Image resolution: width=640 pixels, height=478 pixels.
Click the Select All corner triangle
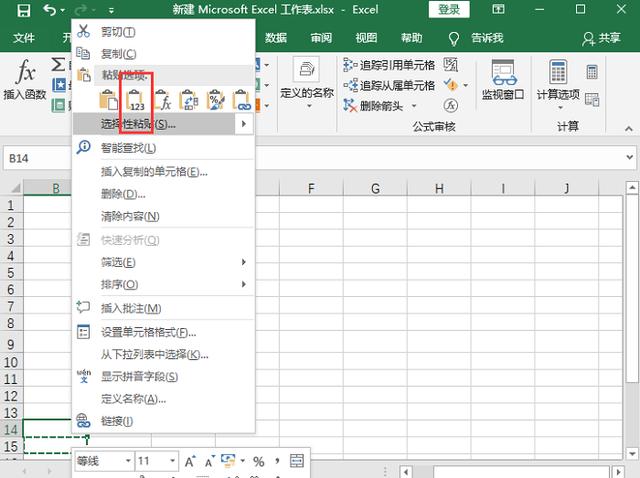tap(14, 188)
